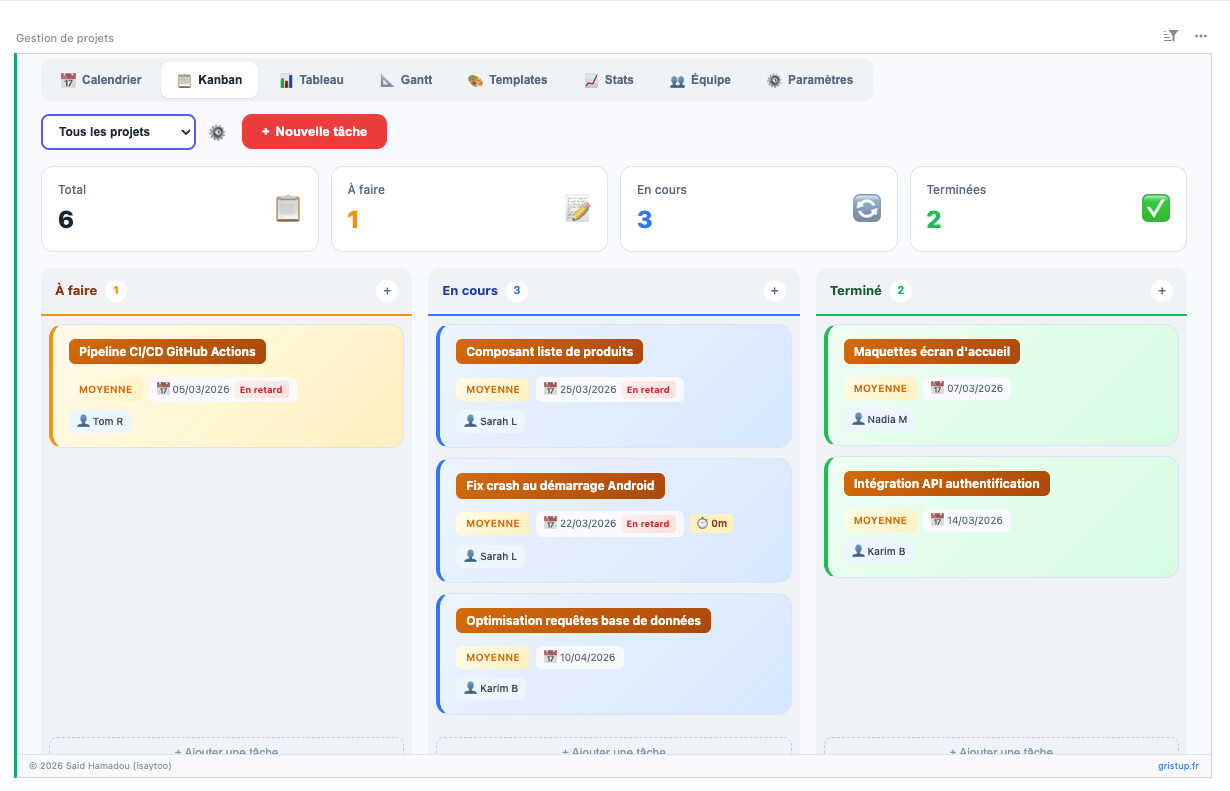Expand the project selector chevron

click(x=184, y=131)
